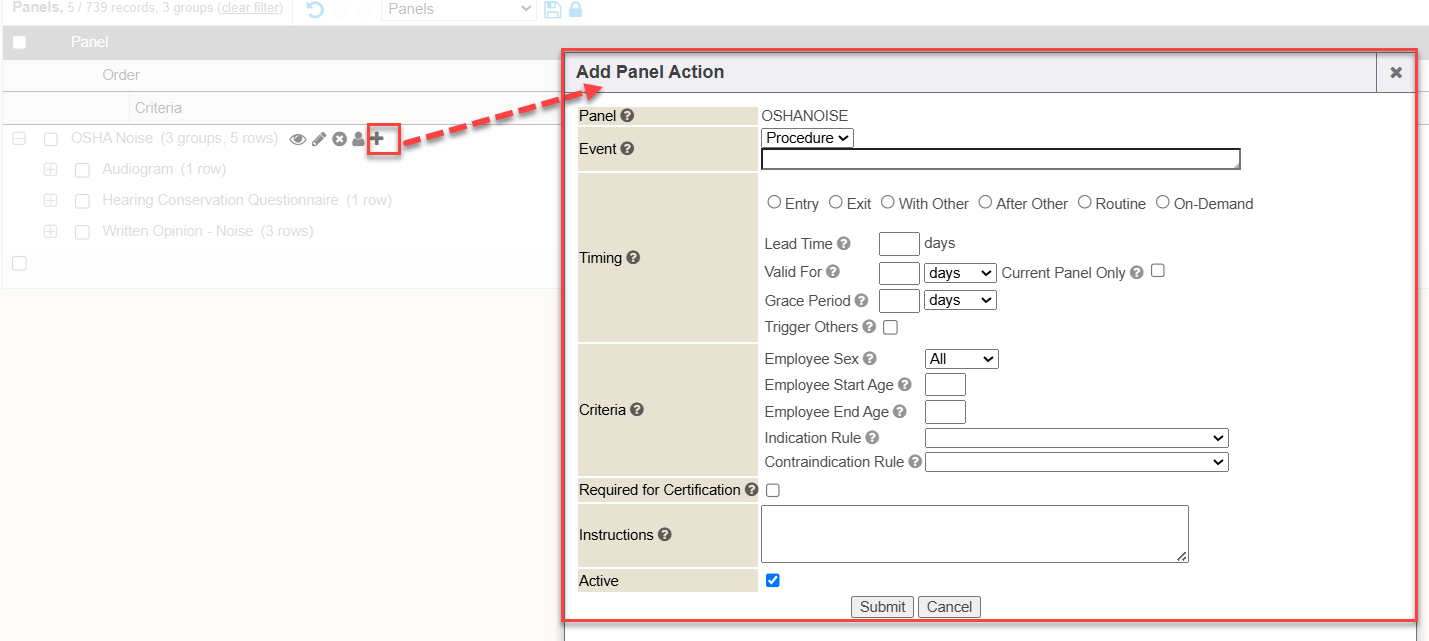The width and height of the screenshot is (1429, 641).
Task: Enable the Required for Certification checkbox
Action: pos(773,490)
